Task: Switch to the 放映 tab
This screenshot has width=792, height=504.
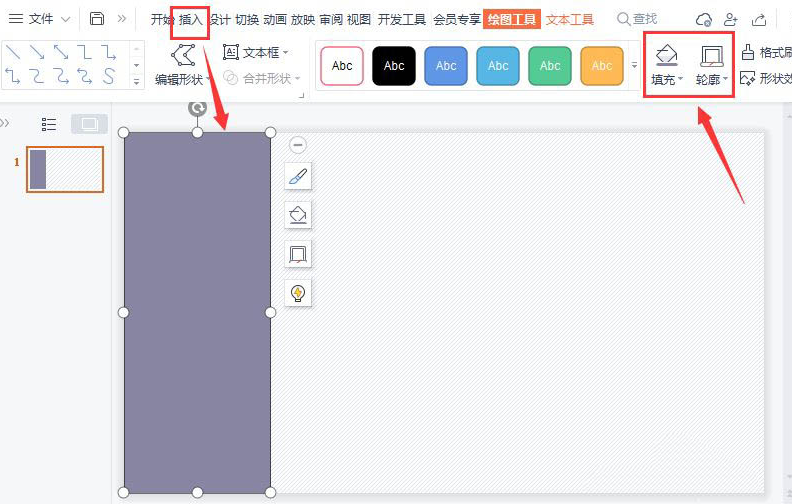Action: (303, 20)
